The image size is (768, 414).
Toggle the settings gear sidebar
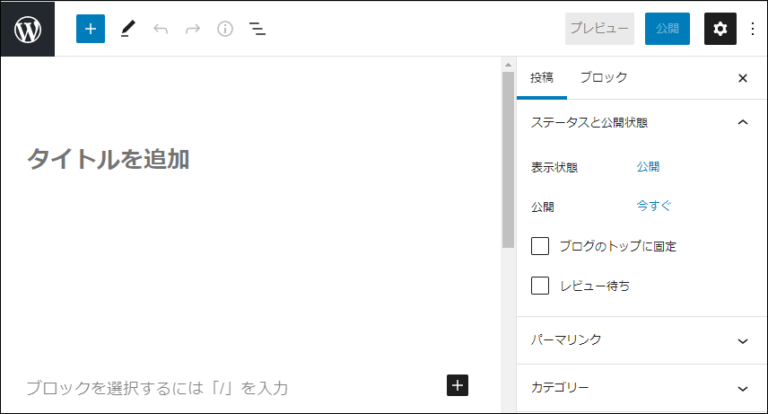click(x=720, y=29)
